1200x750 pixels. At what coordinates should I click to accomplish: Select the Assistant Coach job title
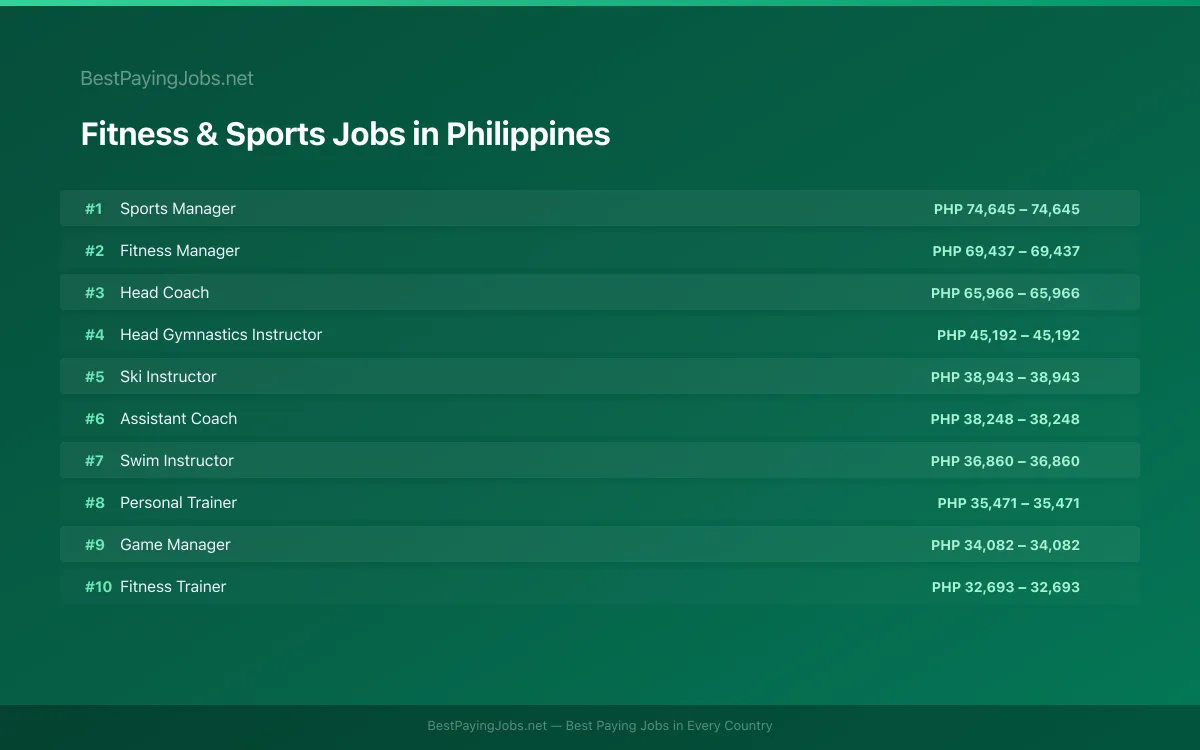point(179,419)
